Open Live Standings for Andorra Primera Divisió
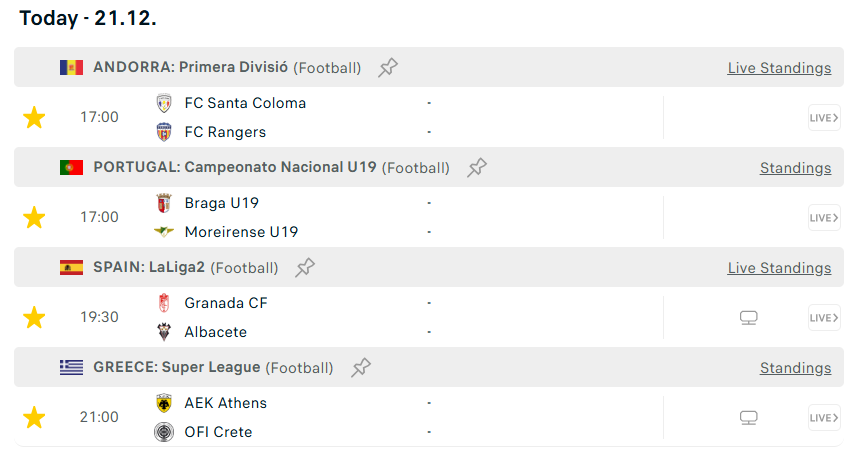The height and width of the screenshot is (456, 852). [779, 68]
